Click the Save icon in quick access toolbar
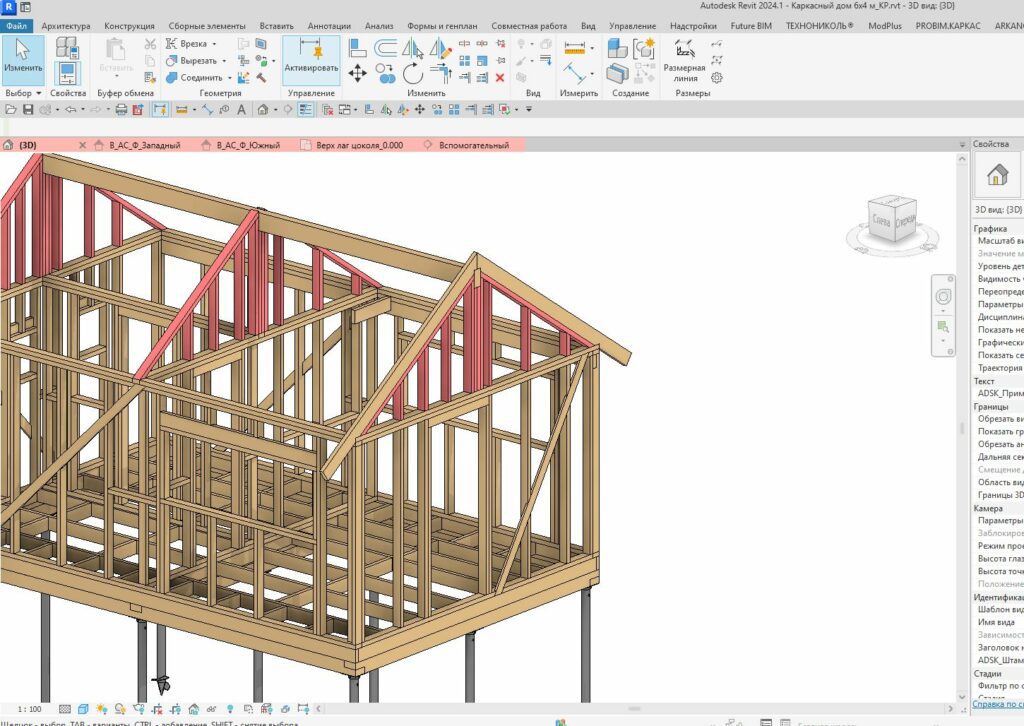 click(28, 109)
